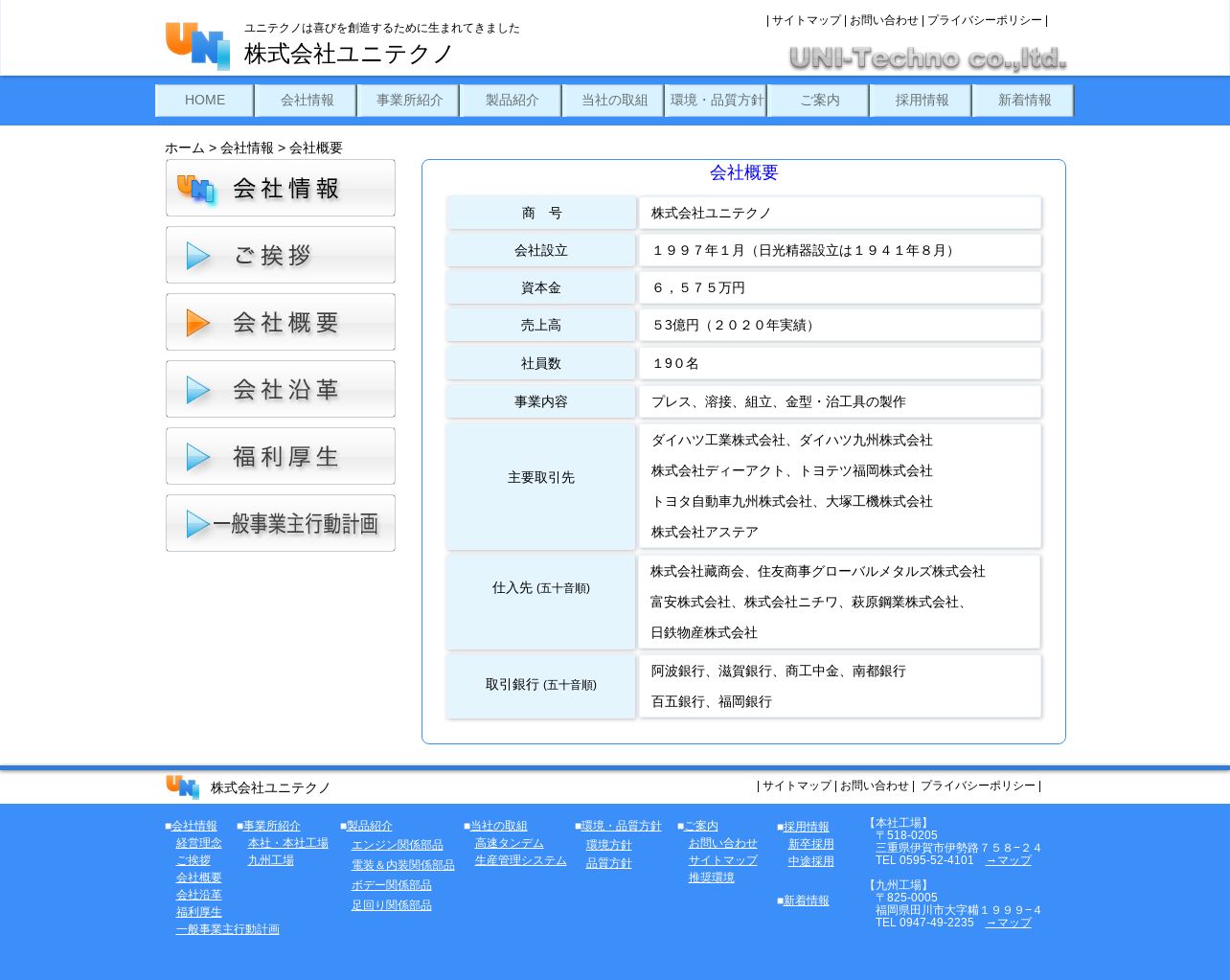Open 新着情報 in the navigation bar
1230x980 pixels.
[1024, 101]
